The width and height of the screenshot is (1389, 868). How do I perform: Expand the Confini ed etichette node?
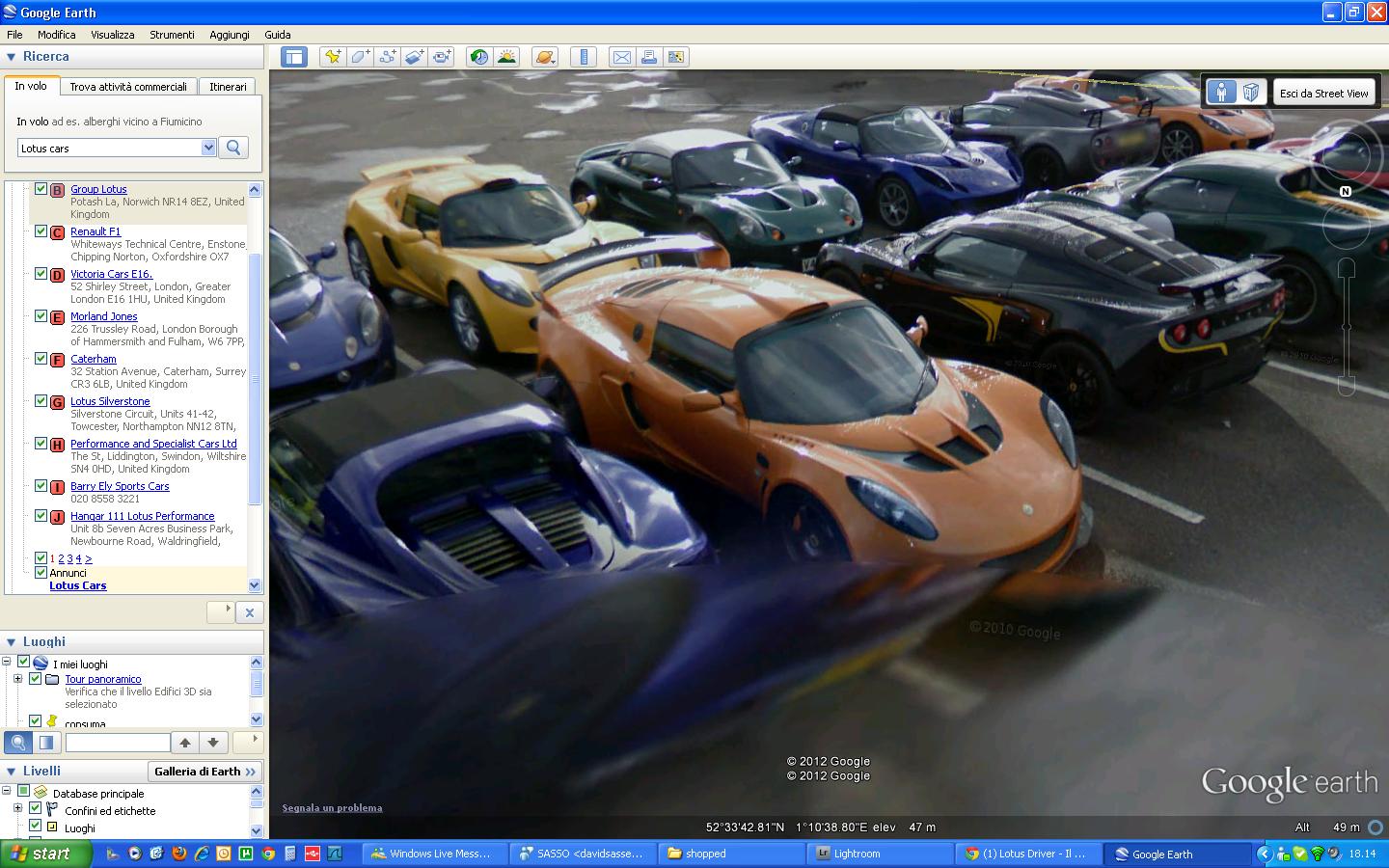tap(17, 808)
